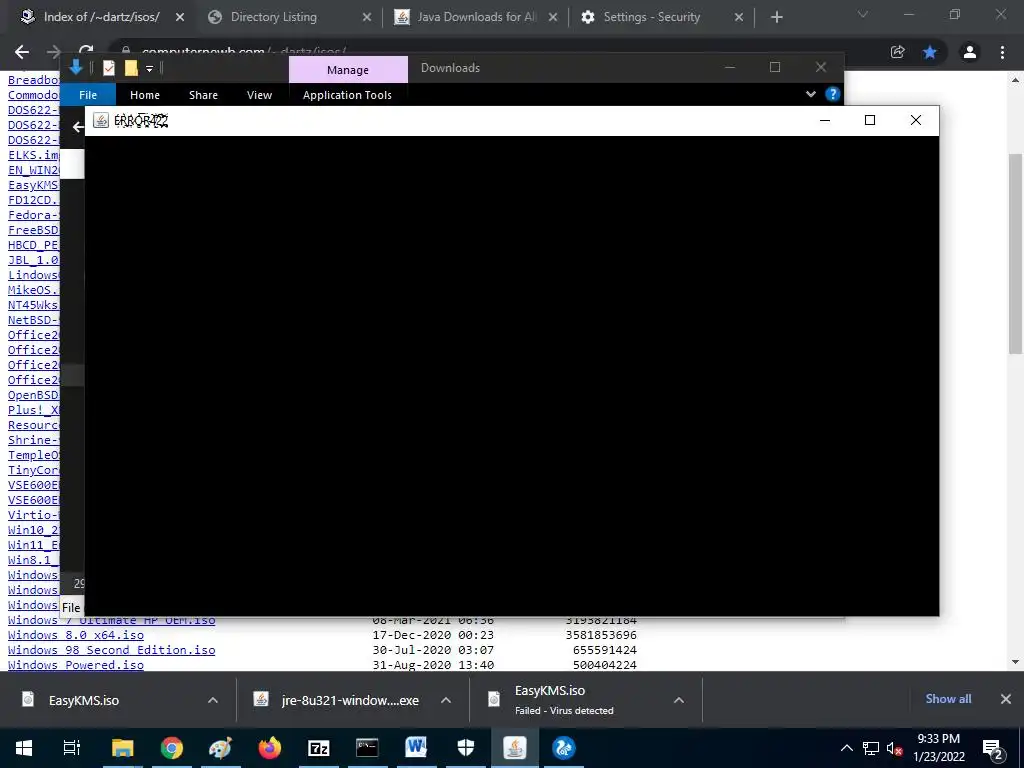Close the Directory Listing tab
1024x768 pixels.
click(366, 18)
